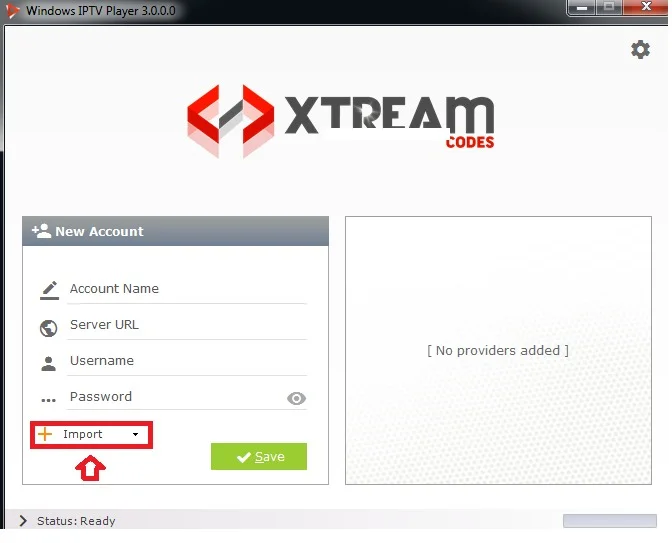
Task: Focus the Server URL field
Action: [187, 325]
